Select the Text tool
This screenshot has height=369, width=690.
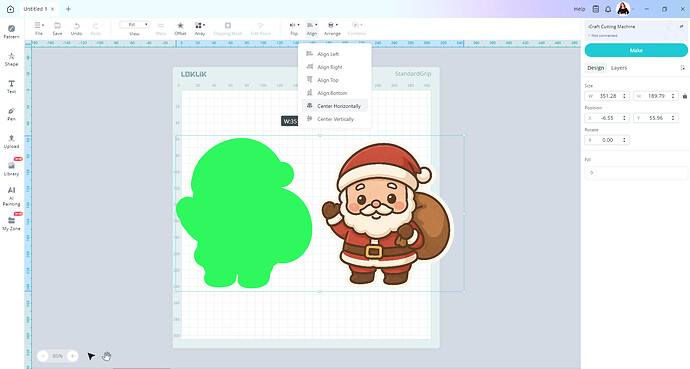pos(11,86)
